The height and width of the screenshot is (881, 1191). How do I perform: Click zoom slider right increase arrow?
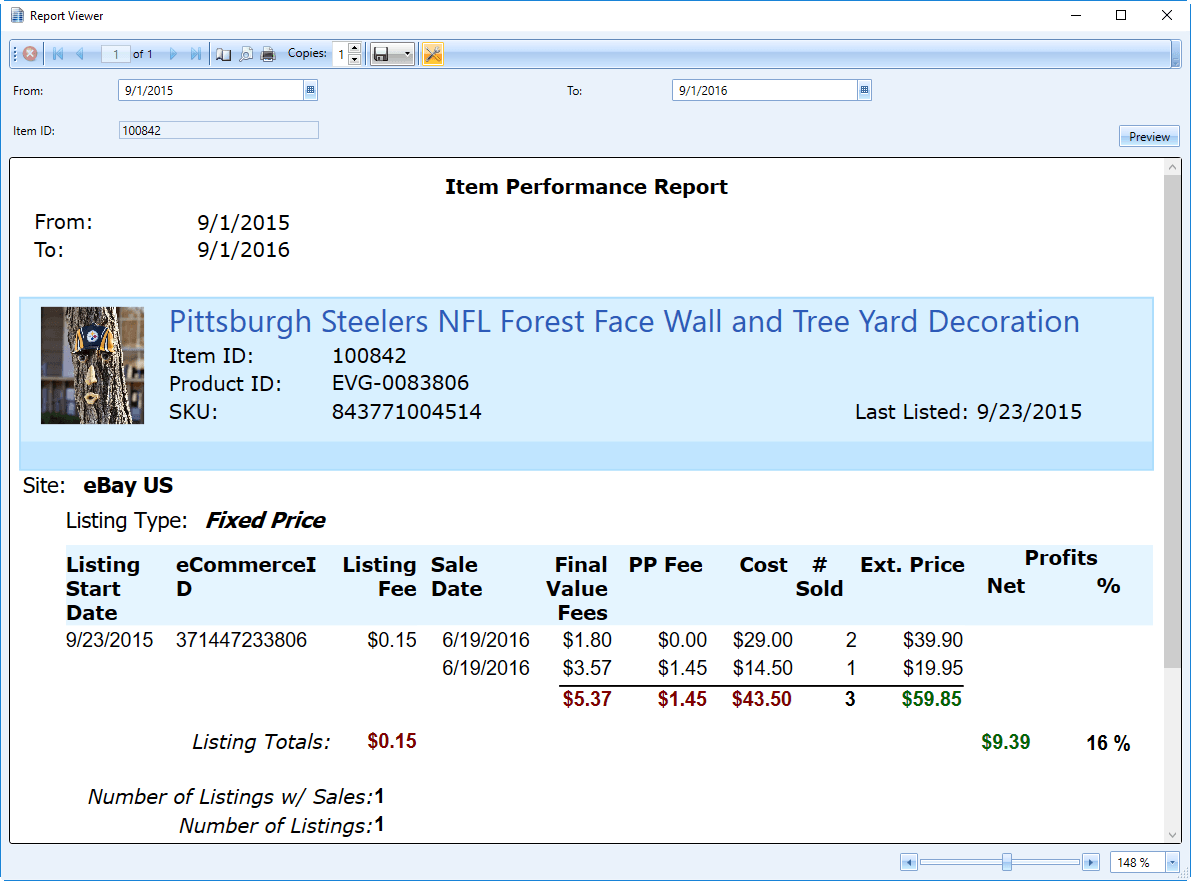[1091, 862]
